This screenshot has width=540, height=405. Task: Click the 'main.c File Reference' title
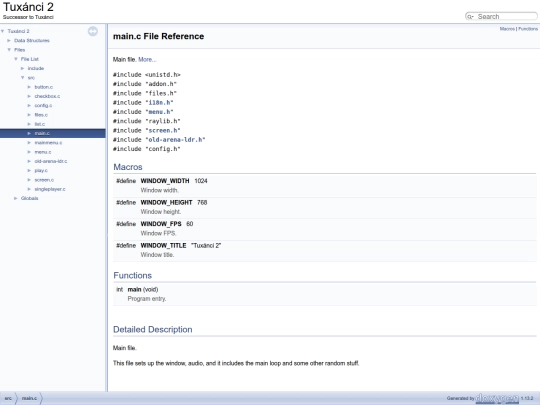tap(158, 36)
